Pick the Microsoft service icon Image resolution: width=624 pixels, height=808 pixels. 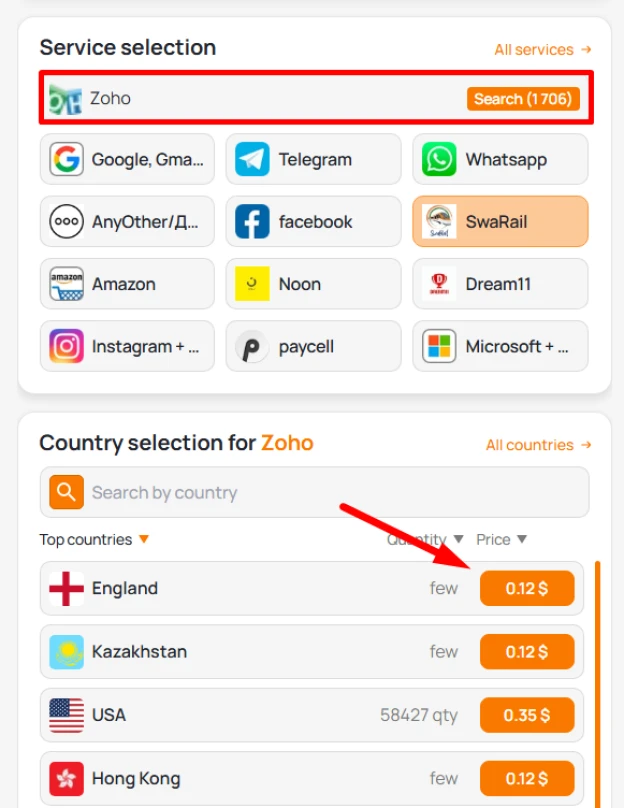click(439, 346)
